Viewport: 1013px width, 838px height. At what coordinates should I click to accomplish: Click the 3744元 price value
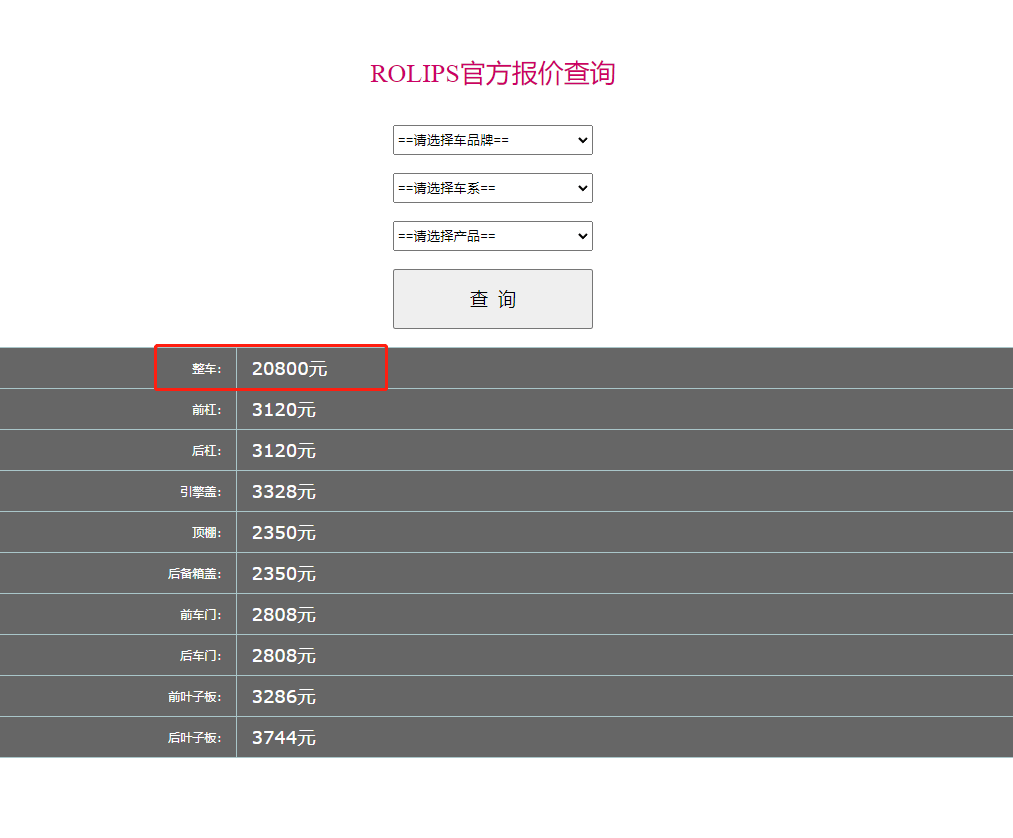click(x=284, y=738)
